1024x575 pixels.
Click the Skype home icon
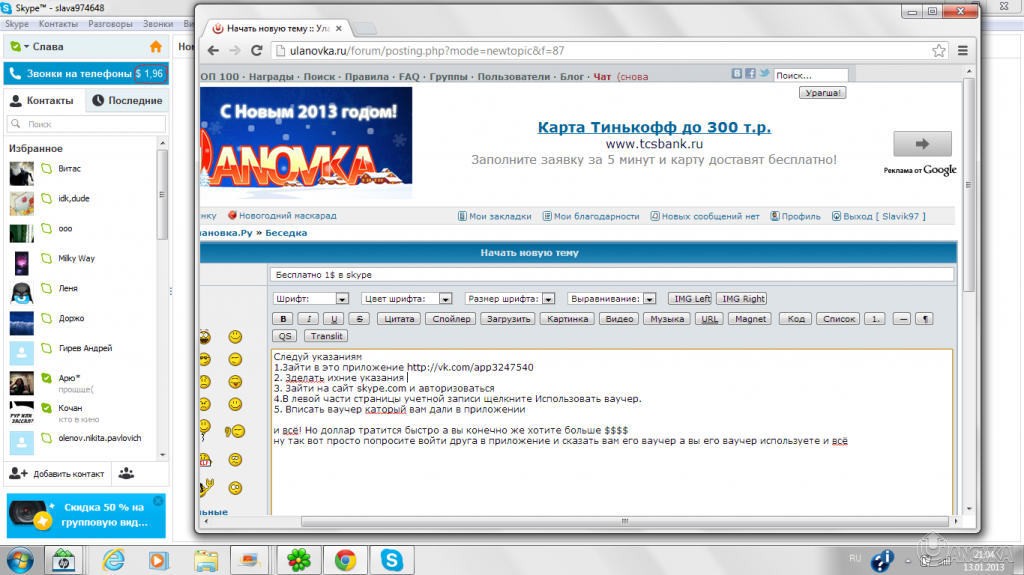coord(155,46)
